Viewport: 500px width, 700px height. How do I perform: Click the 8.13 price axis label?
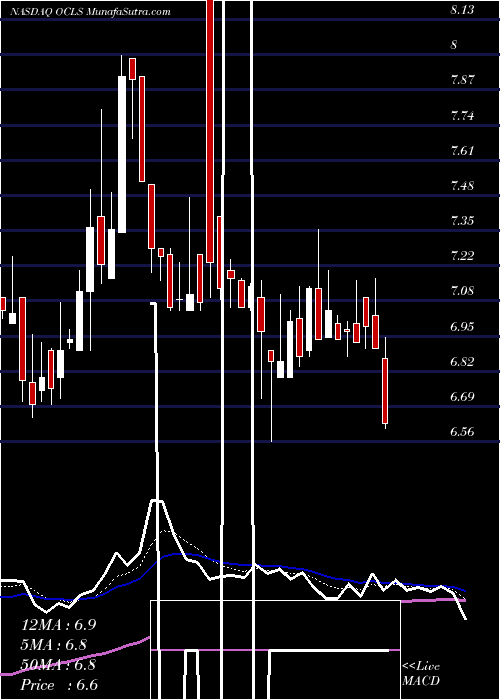coord(462,11)
